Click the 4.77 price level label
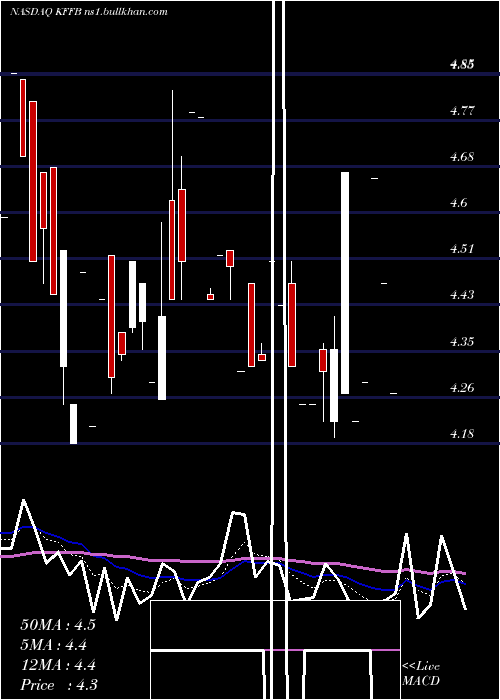Screen dimensions: 500x700 (x=462, y=111)
